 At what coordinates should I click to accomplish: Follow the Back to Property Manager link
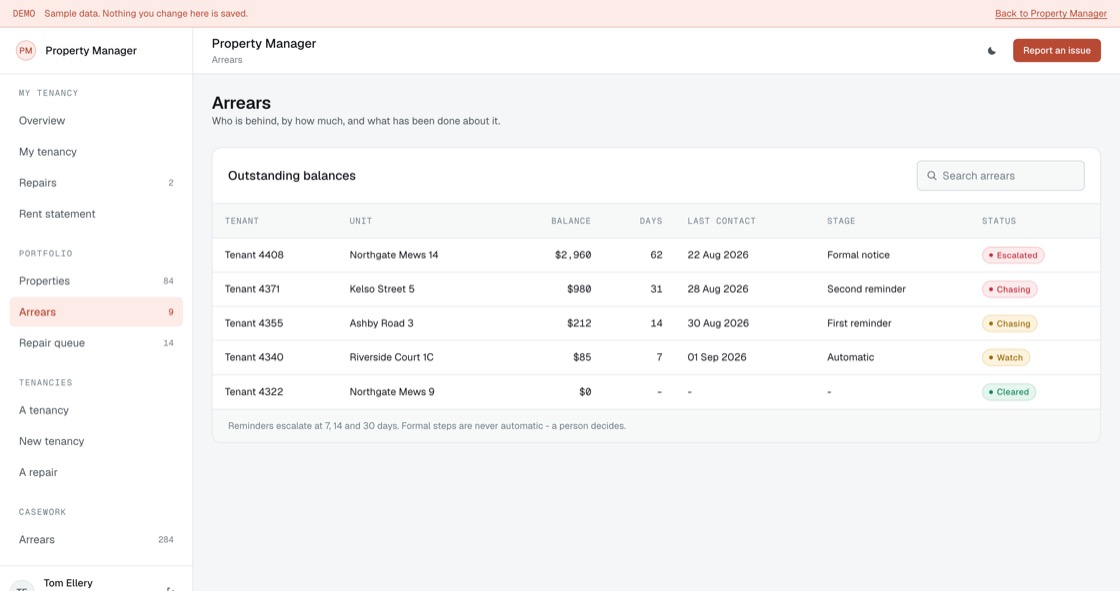tap(1051, 14)
